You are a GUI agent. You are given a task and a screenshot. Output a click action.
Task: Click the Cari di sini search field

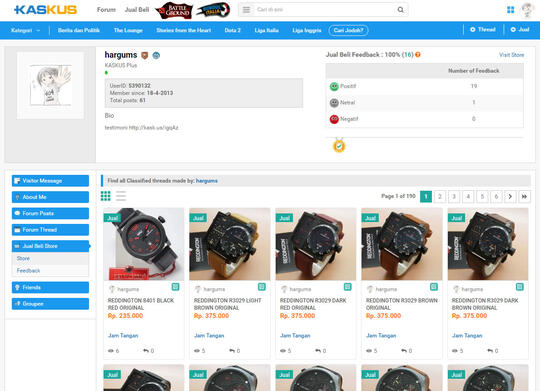pos(324,10)
